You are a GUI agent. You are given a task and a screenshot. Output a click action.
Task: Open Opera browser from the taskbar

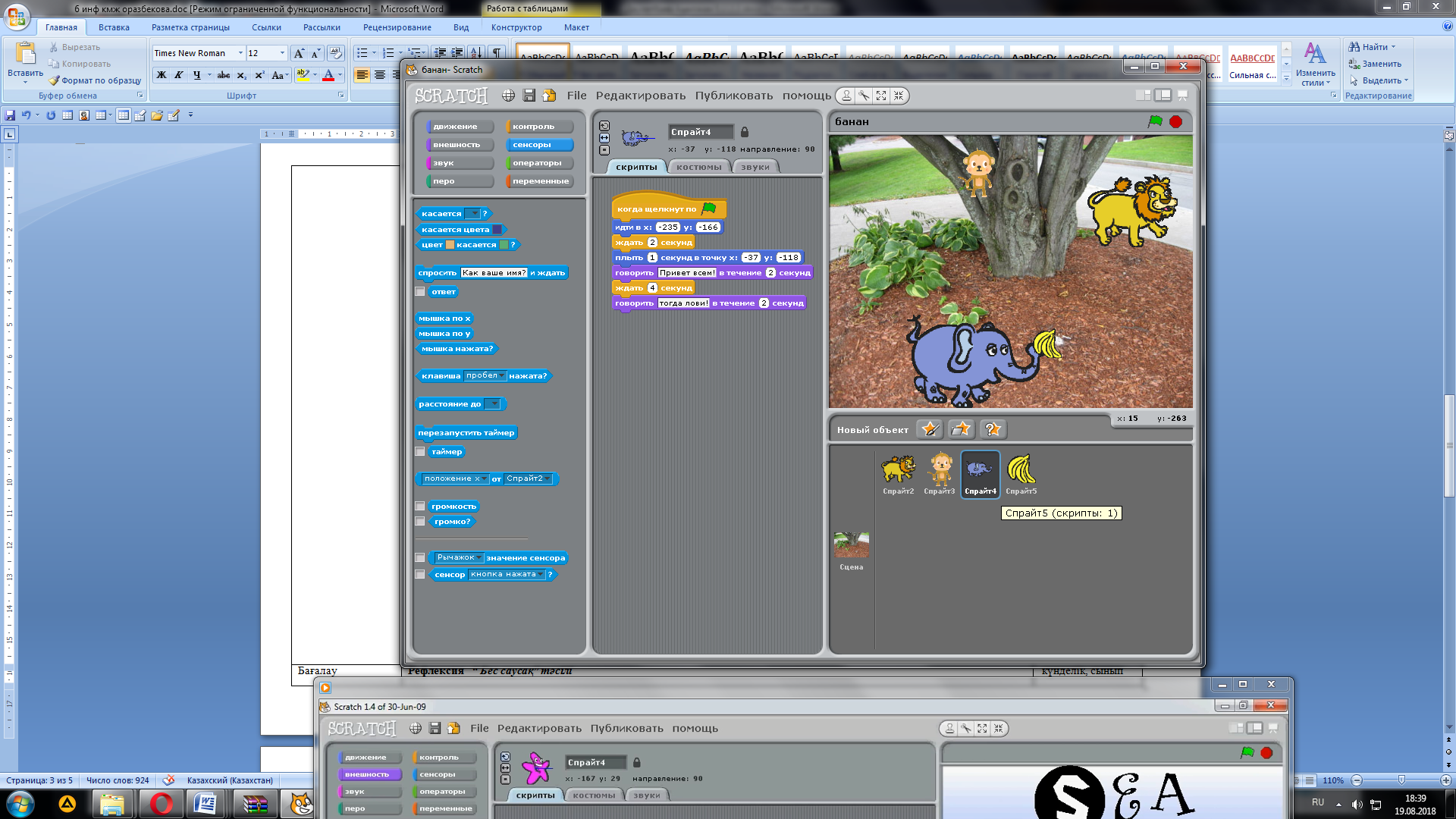tap(161, 804)
